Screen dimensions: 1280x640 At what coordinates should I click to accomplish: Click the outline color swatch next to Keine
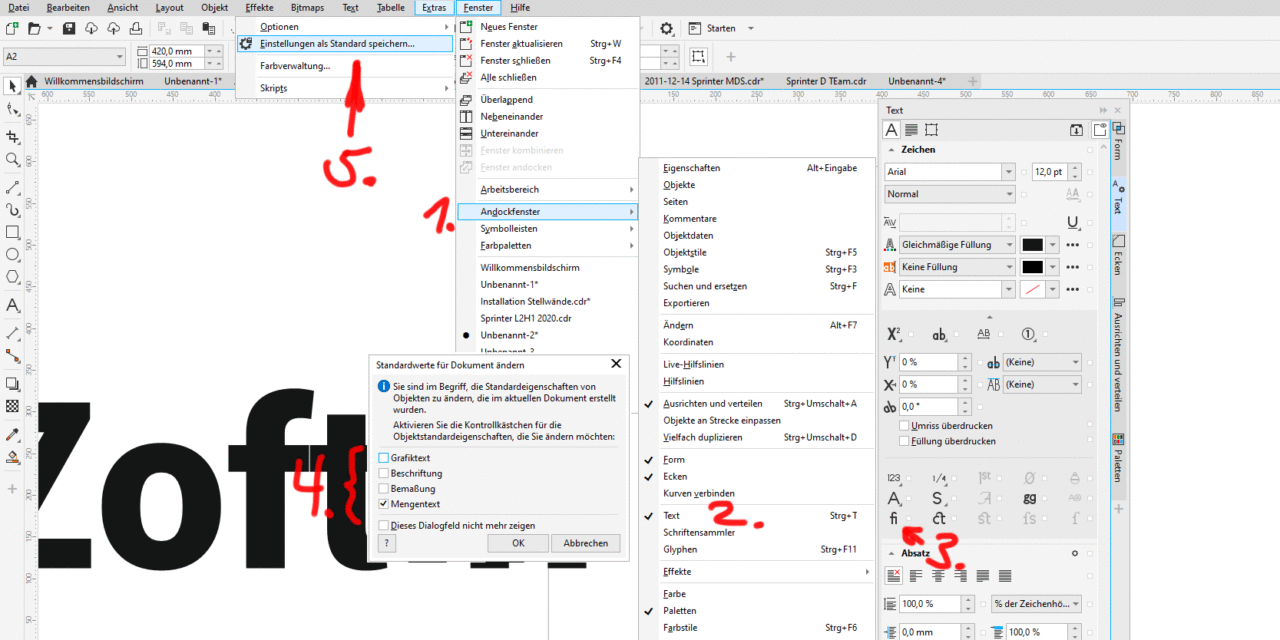(1033, 289)
